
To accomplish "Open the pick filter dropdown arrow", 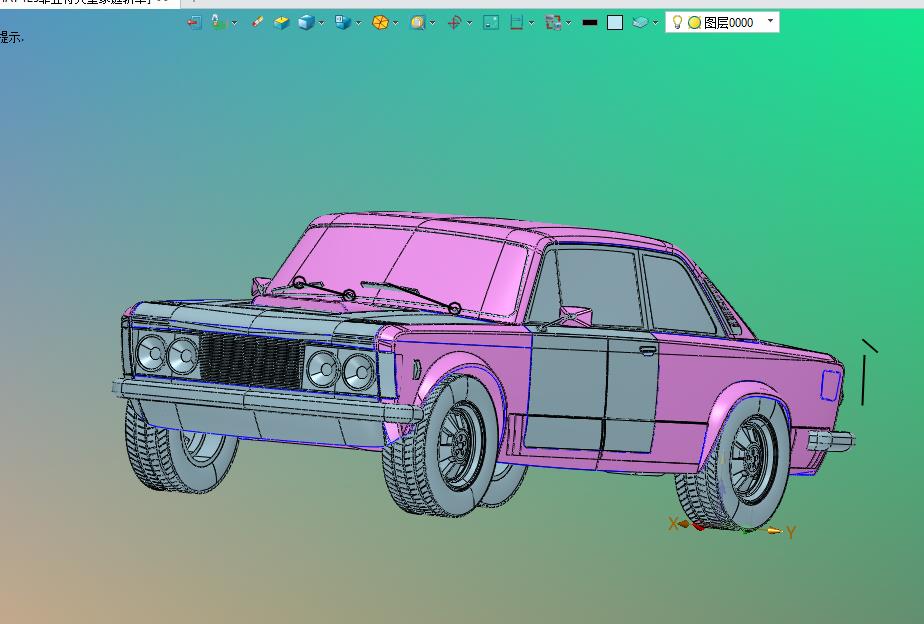I will pyautogui.click(x=235, y=23).
